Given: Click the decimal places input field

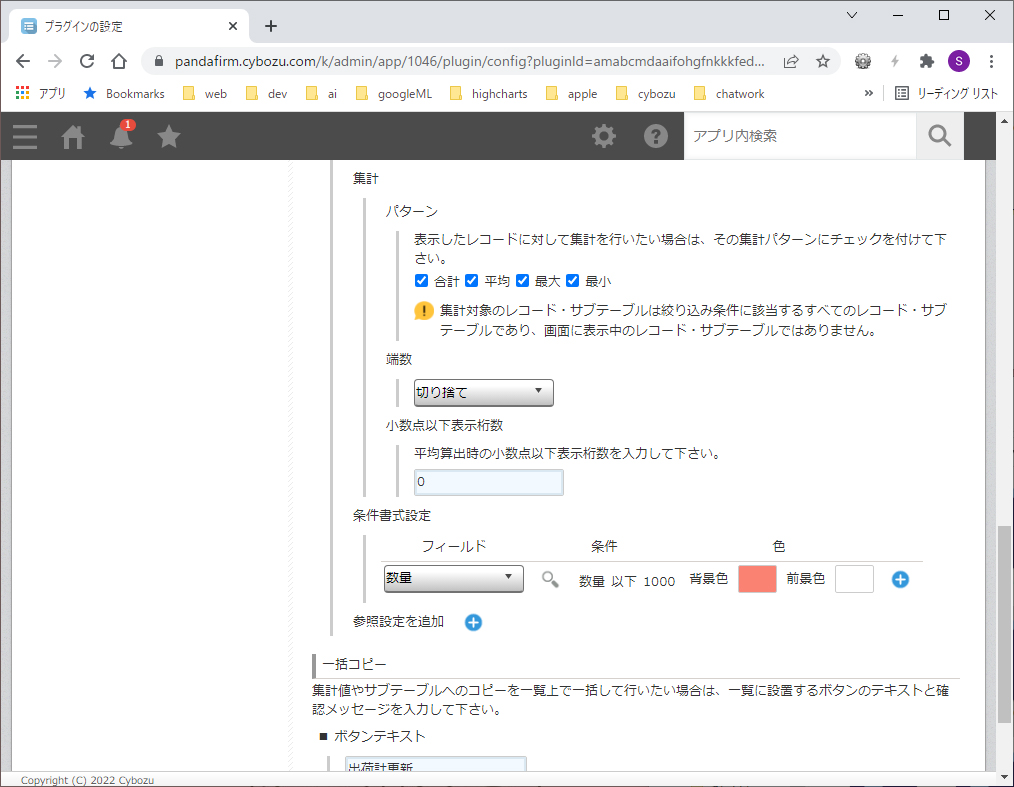Looking at the screenshot, I should point(489,482).
